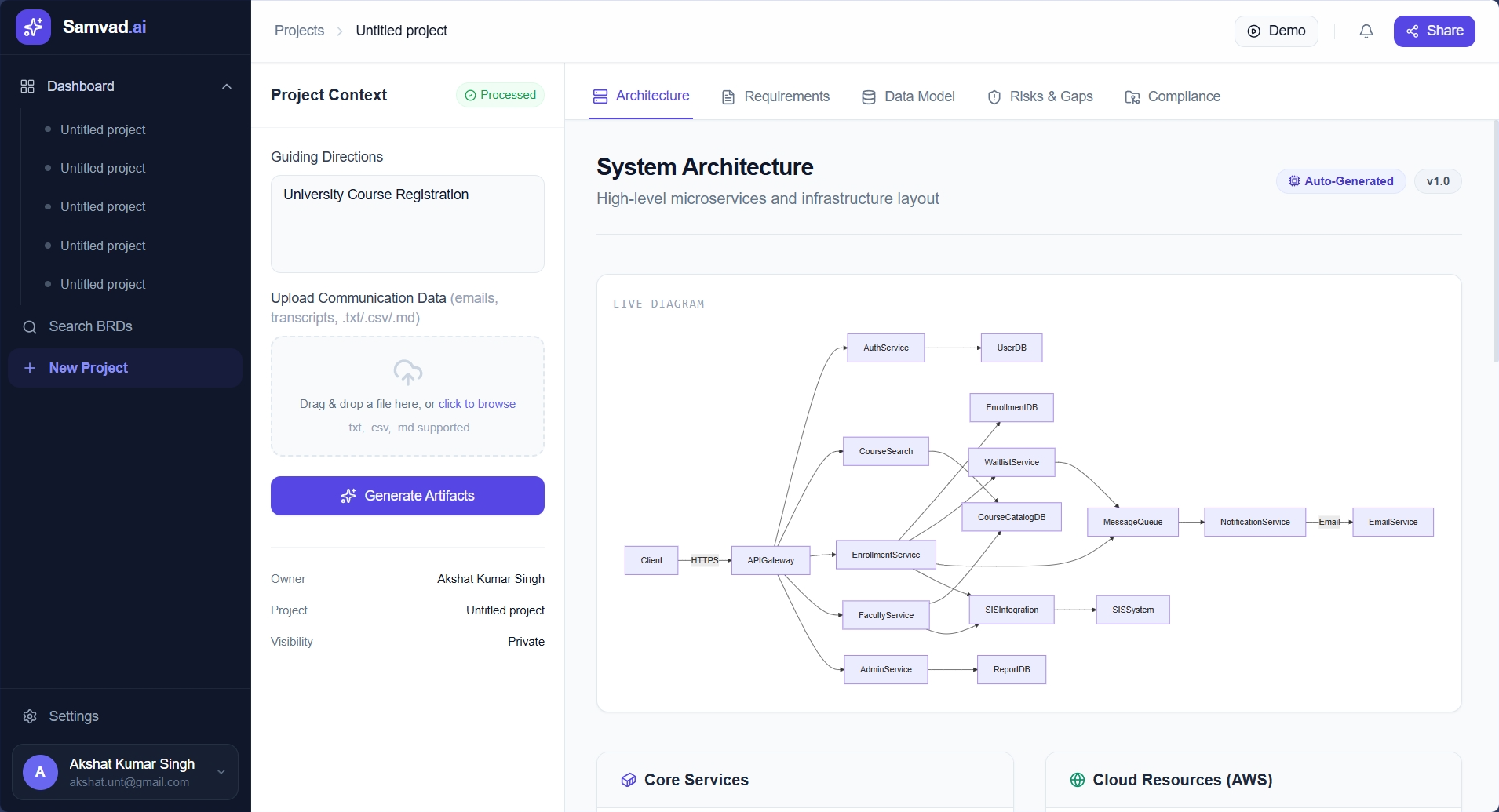Click the cloud upload icon
The width and height of the screenshot is (1499, 812).
[407, 372]
